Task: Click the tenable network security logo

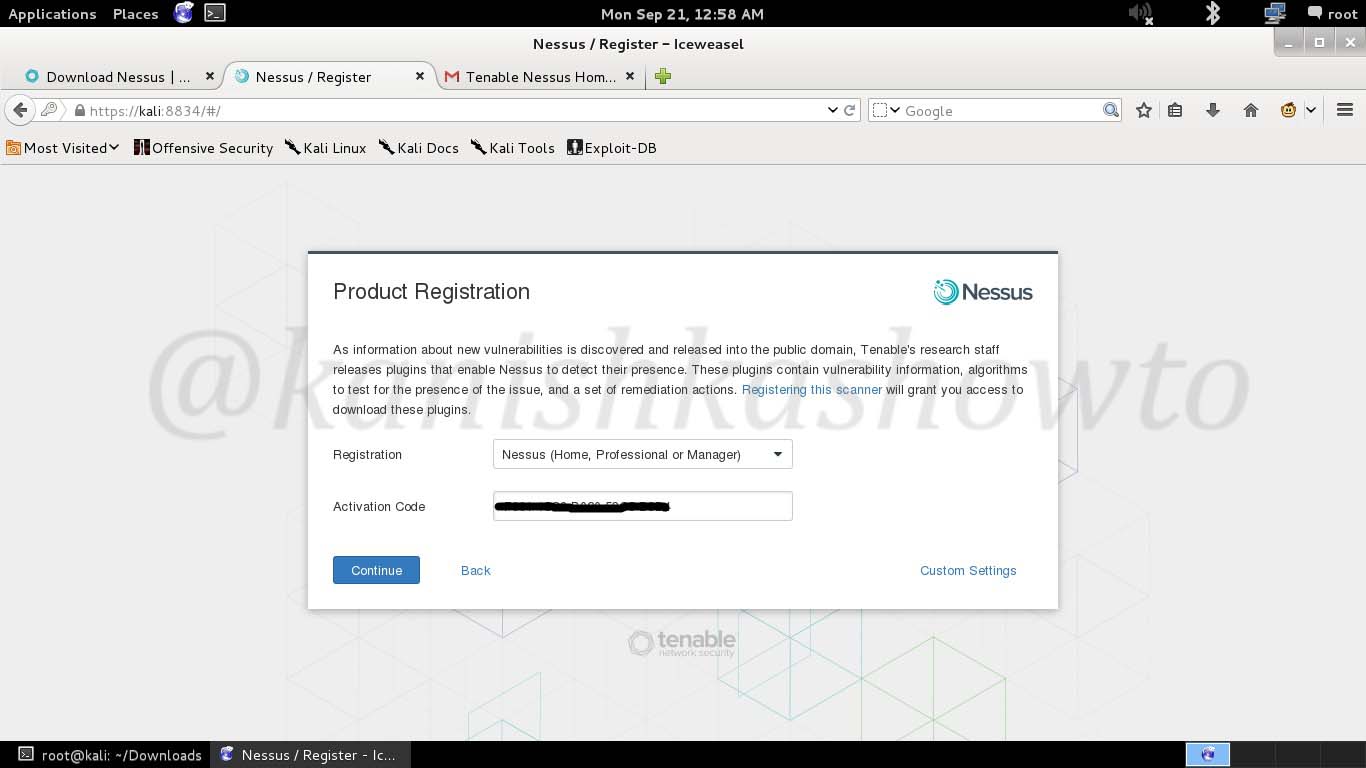Action: click(x=682, y=643)
